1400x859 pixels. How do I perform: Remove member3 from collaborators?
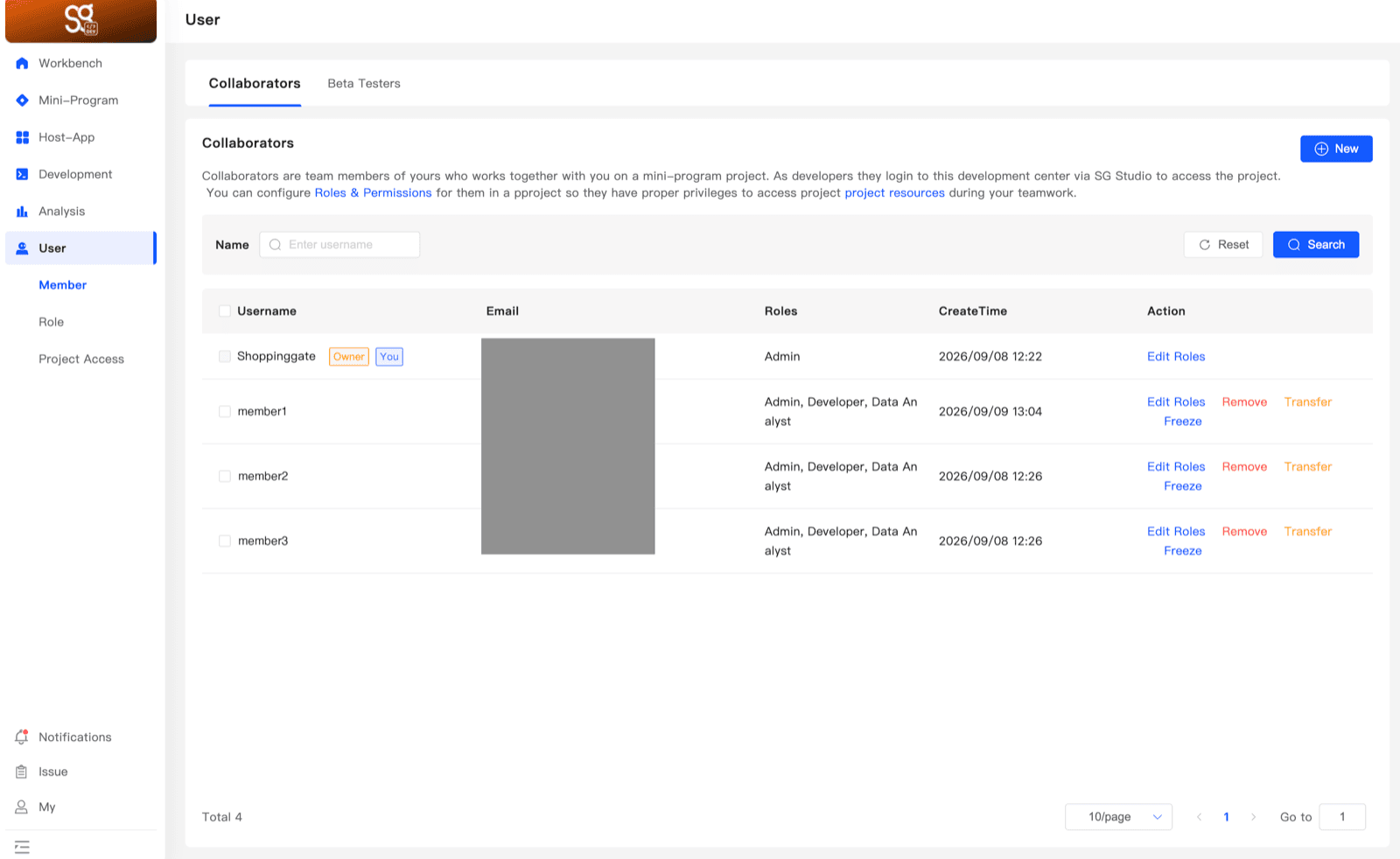click(1244, 531)
